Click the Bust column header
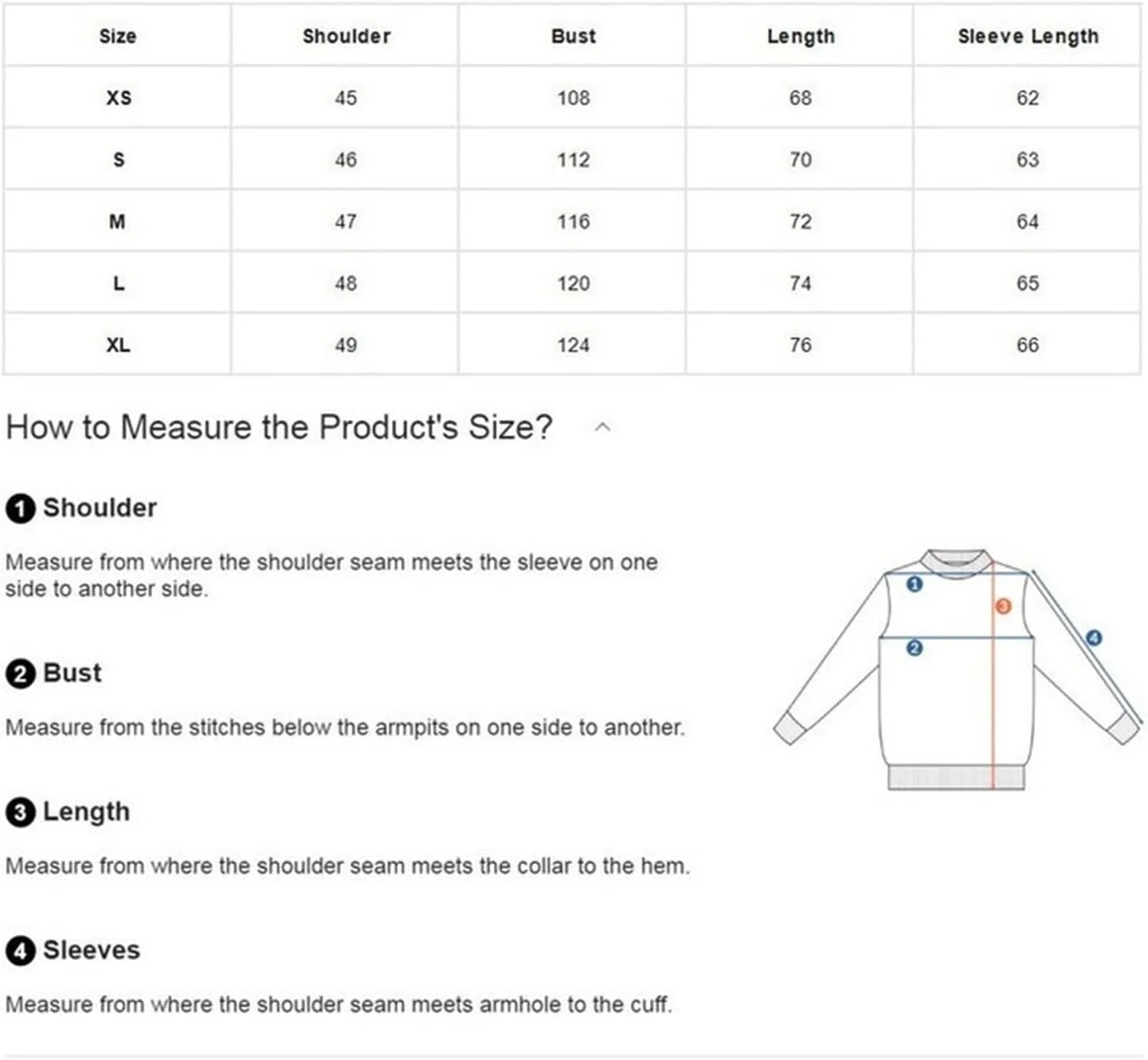This screenshot has width=1148, height=1060. coord(573,37)
